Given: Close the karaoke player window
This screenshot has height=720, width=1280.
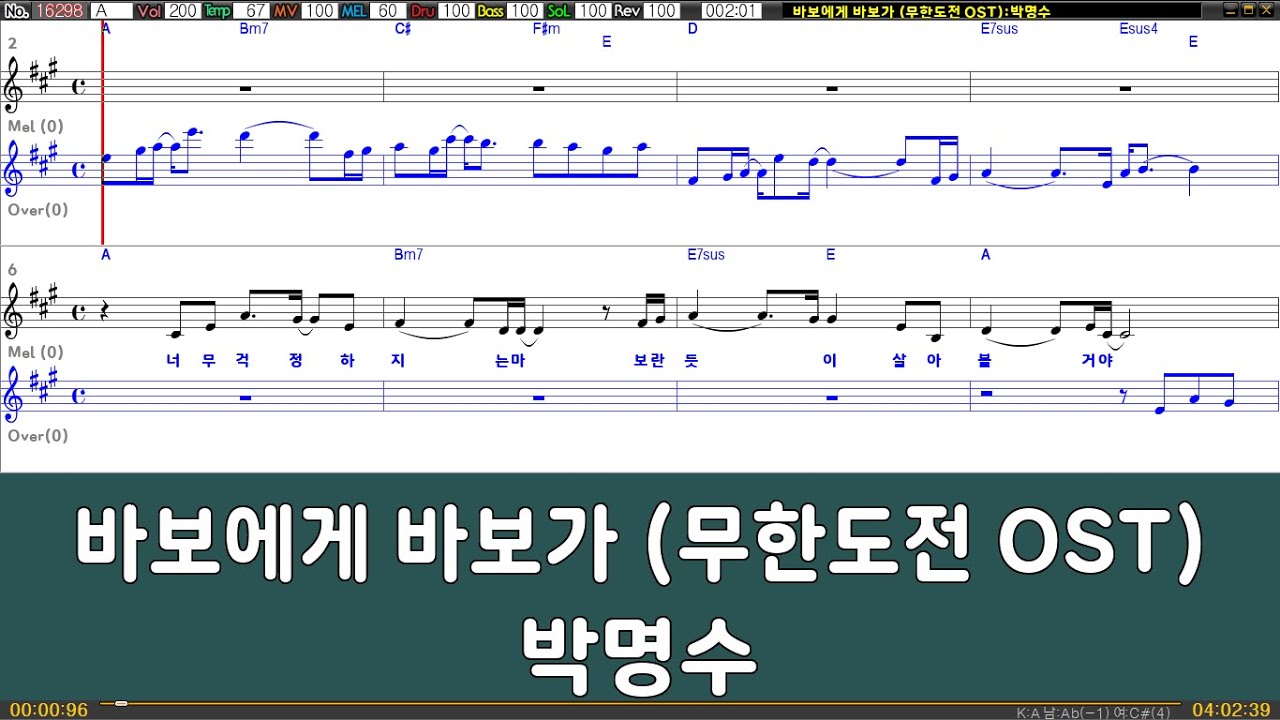Looking at the screenshot, I should coord(1265,10).
